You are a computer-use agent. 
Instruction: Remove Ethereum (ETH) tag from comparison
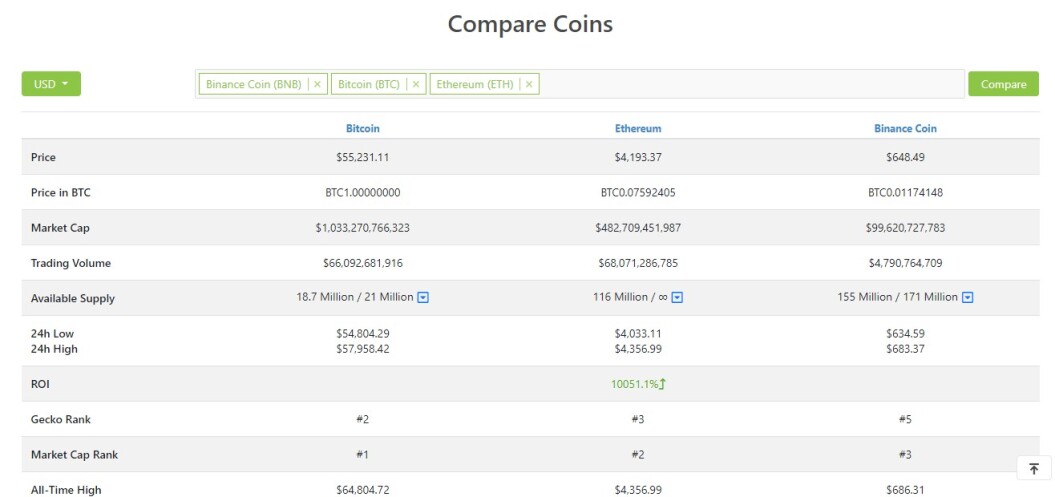click(x=529, y=84)
